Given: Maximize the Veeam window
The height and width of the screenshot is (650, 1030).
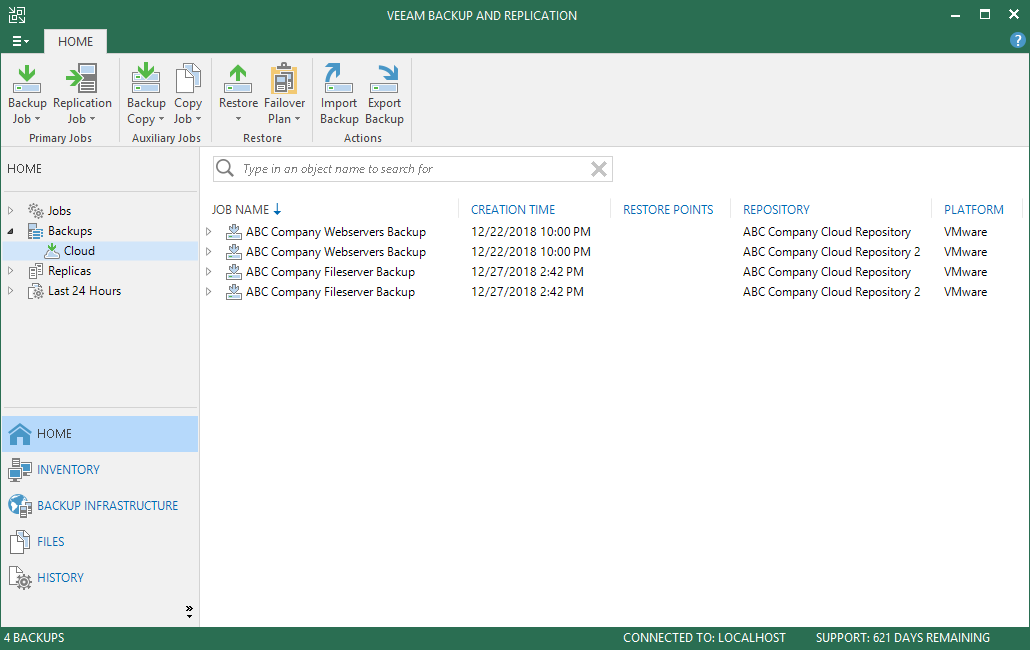Looking at the screenshot, I should coord(985,14).
